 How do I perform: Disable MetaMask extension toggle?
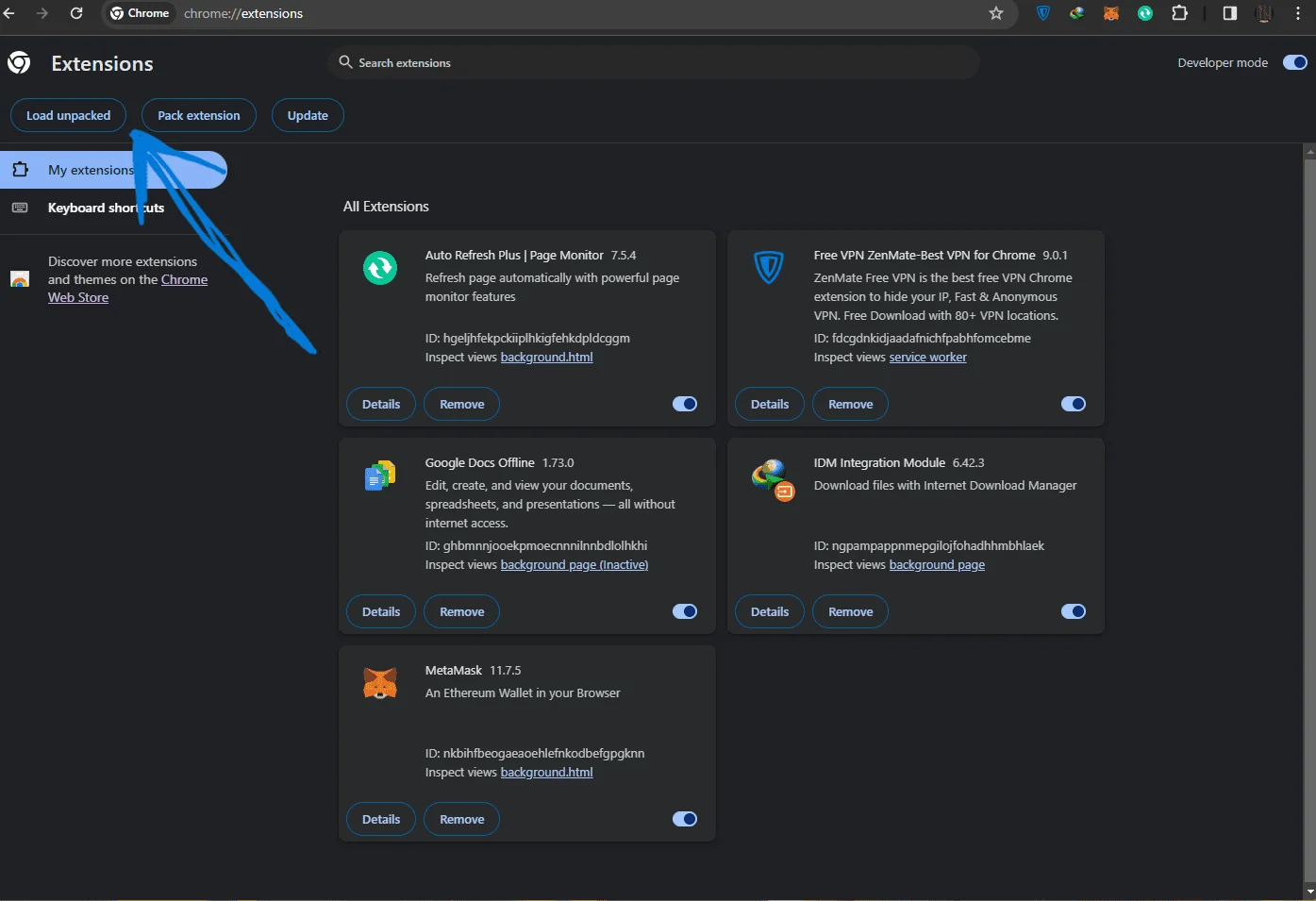685,819
